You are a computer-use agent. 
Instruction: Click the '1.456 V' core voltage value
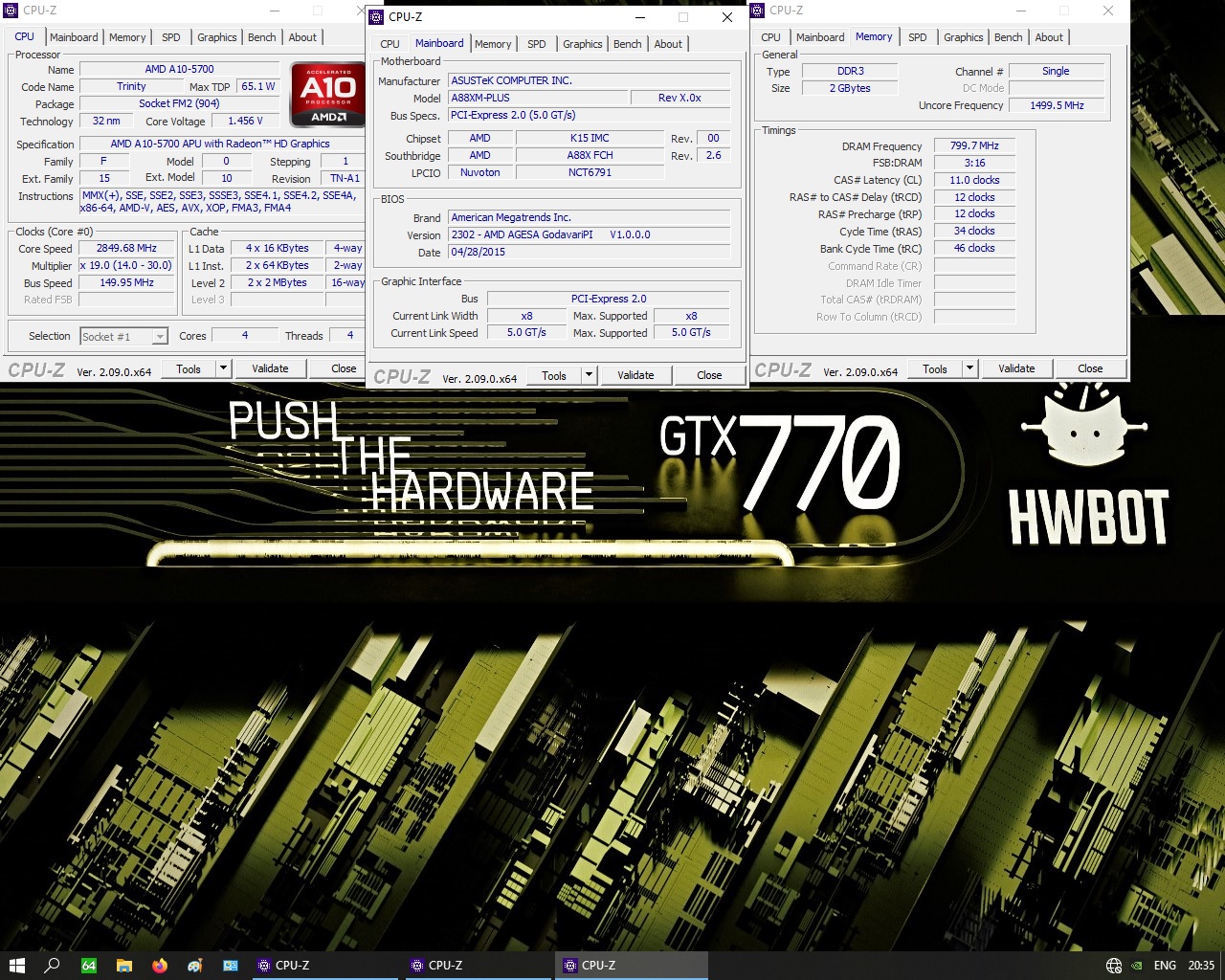(245, 121)
